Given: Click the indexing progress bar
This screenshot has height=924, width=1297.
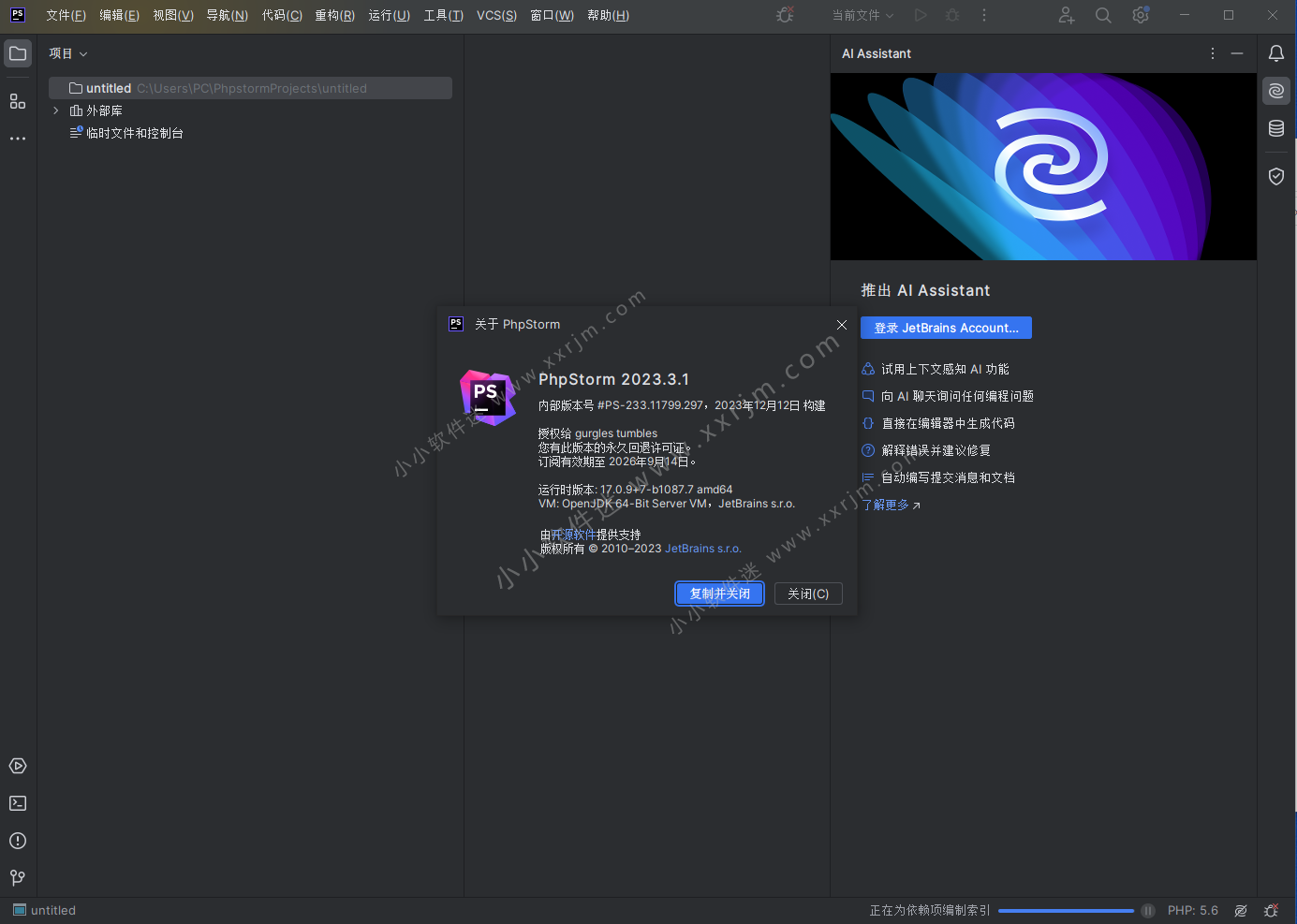Looking at the screenshot, I should tap(1066, 911).
